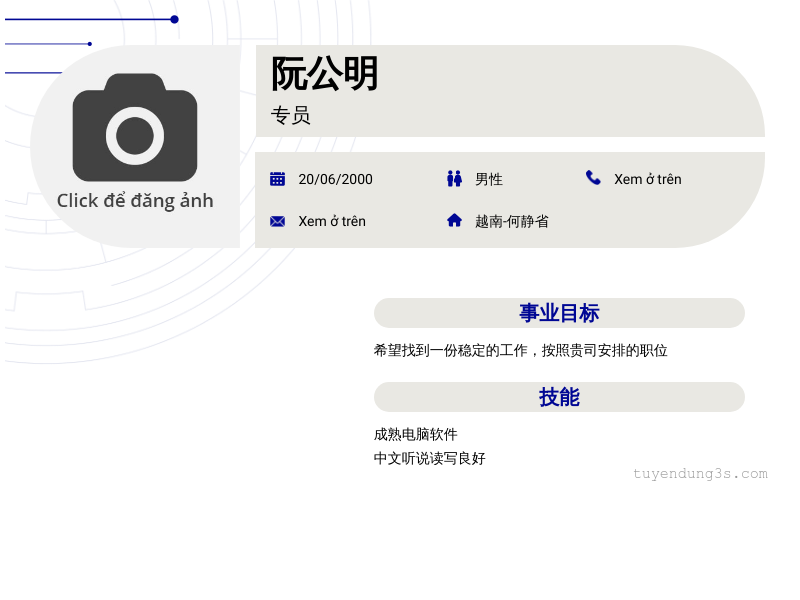
Task: Select the address 越南-何静省
Action: pos(512,221)
